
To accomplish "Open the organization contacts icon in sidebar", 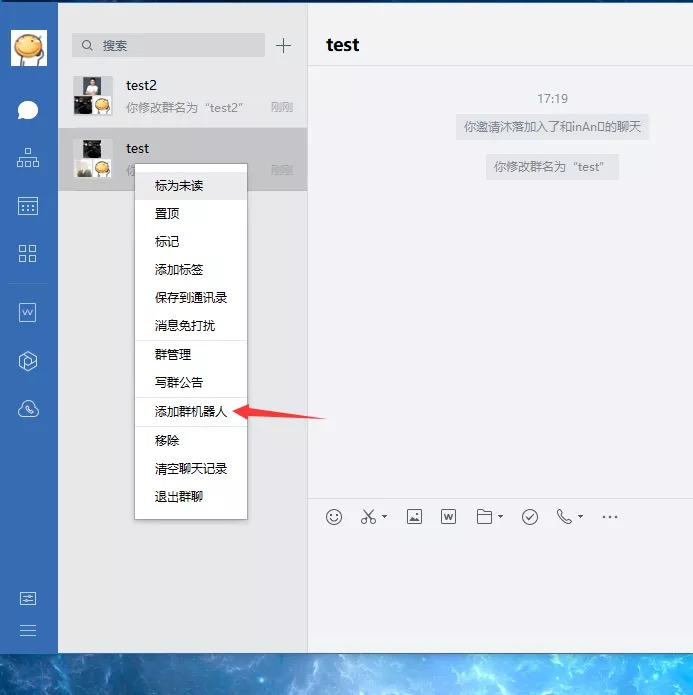I will pos(28,158).
